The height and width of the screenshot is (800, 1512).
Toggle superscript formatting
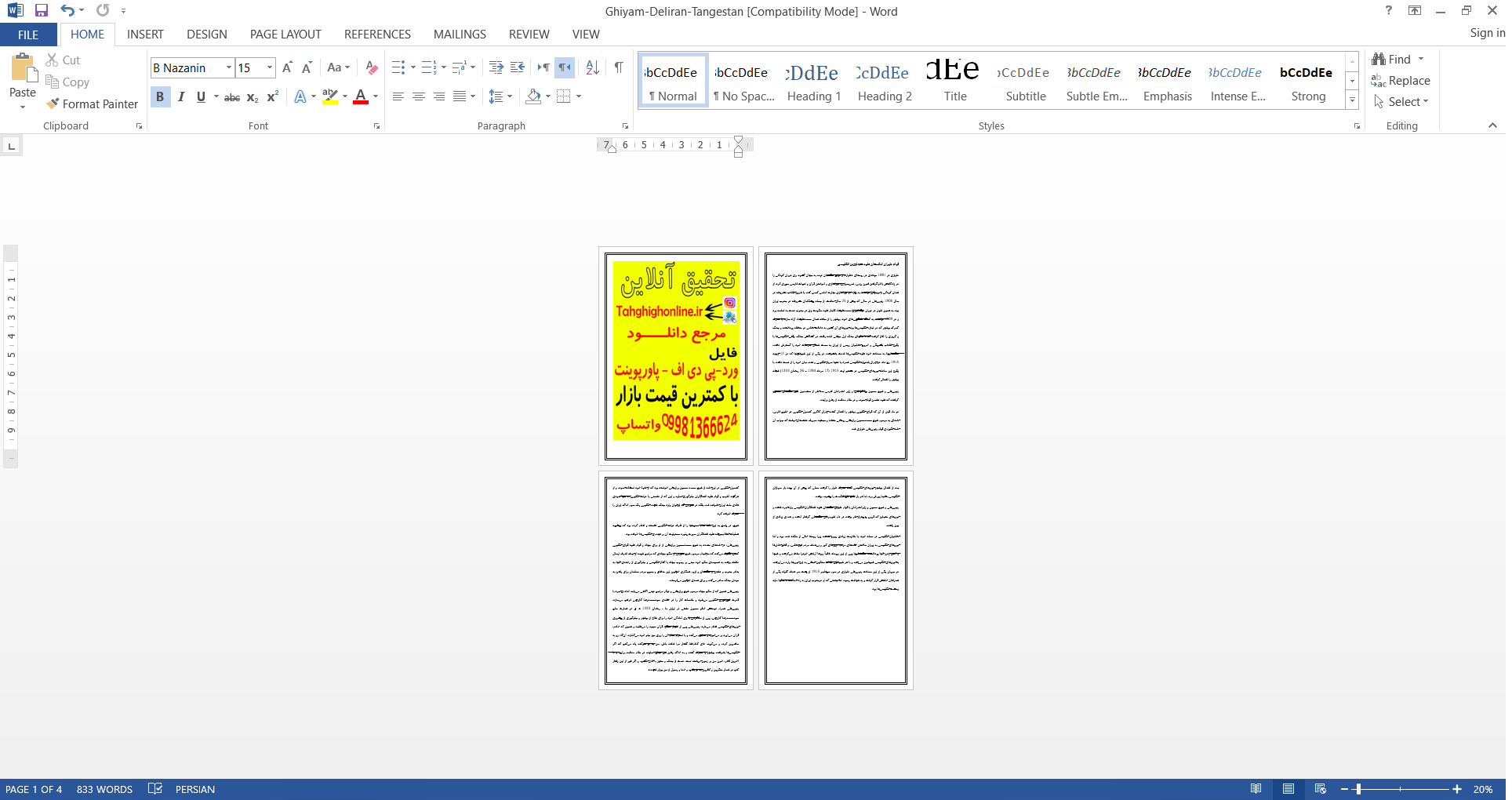pos(272,96)
